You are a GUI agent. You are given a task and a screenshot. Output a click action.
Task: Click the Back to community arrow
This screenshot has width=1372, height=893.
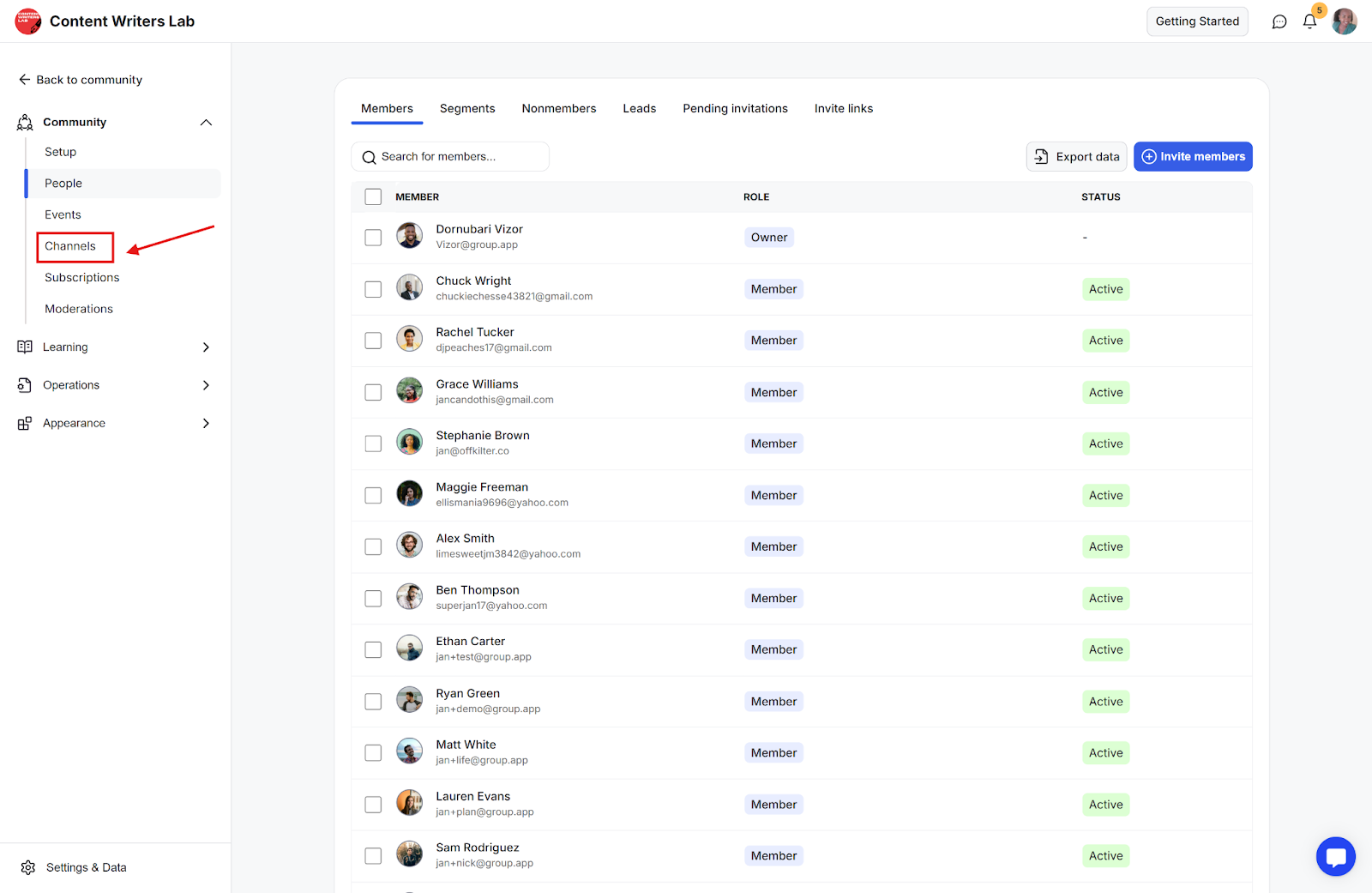[25, 80]
